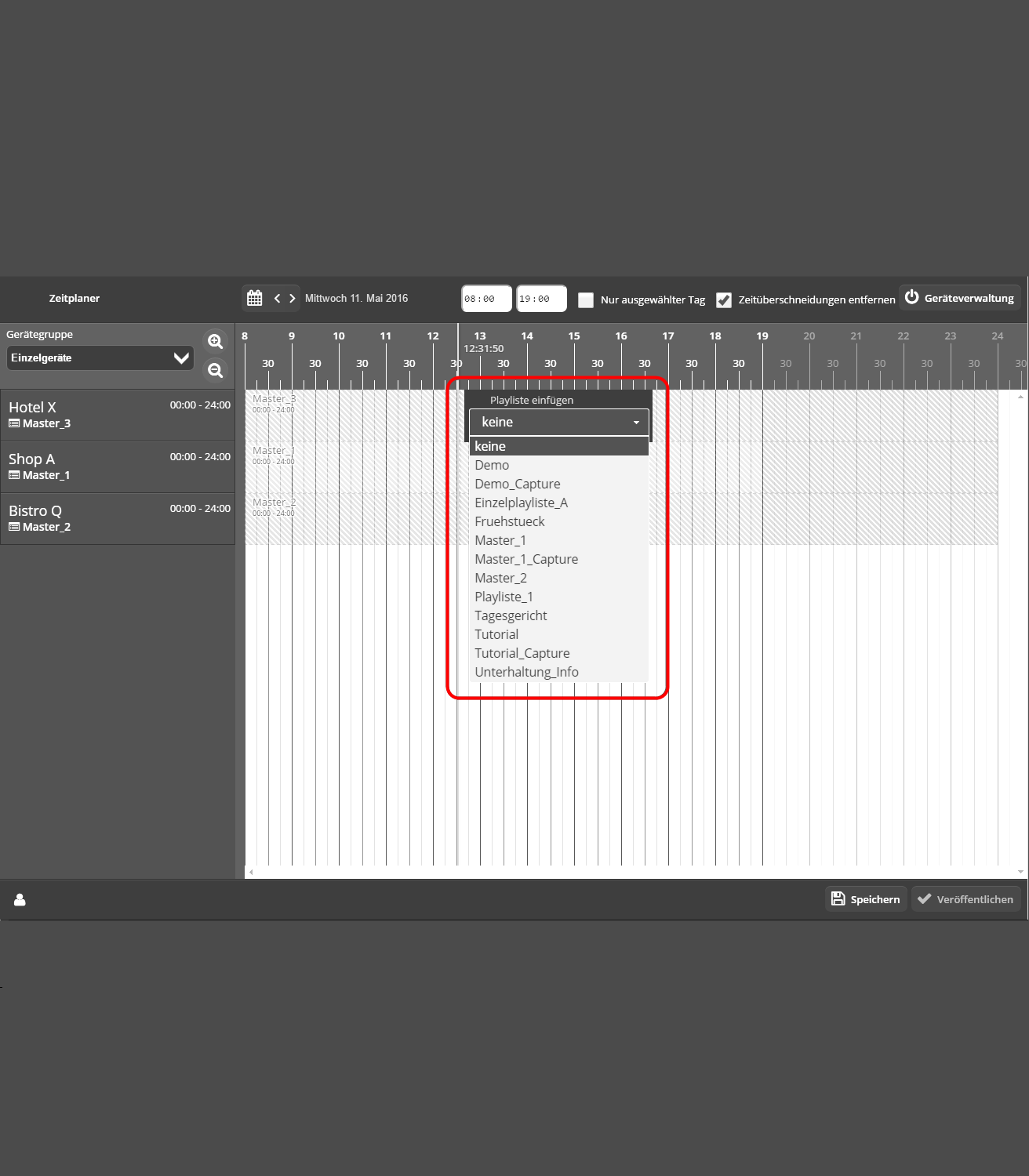Enable Nur ausgewählter Tag checkbox

tap(586, 299)
